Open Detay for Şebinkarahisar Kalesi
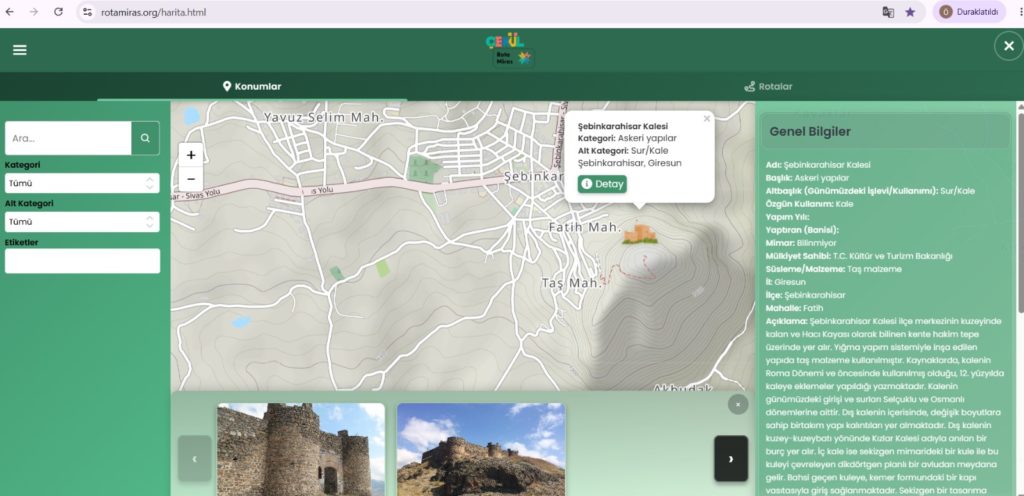Screen dimensions: 1024x496 click(x=602, y=184)
